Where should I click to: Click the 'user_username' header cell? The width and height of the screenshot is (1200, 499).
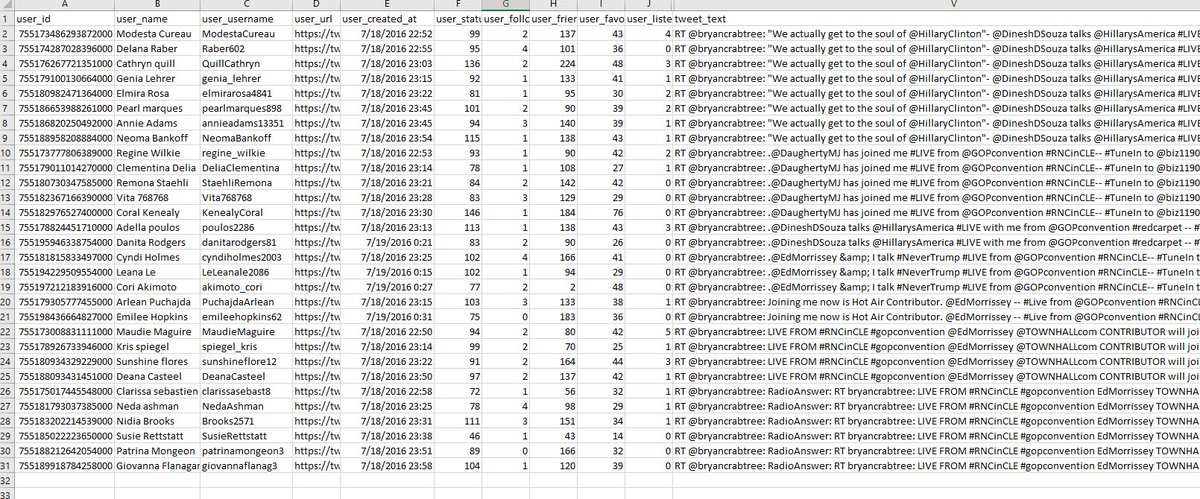(x=245, y=19)
